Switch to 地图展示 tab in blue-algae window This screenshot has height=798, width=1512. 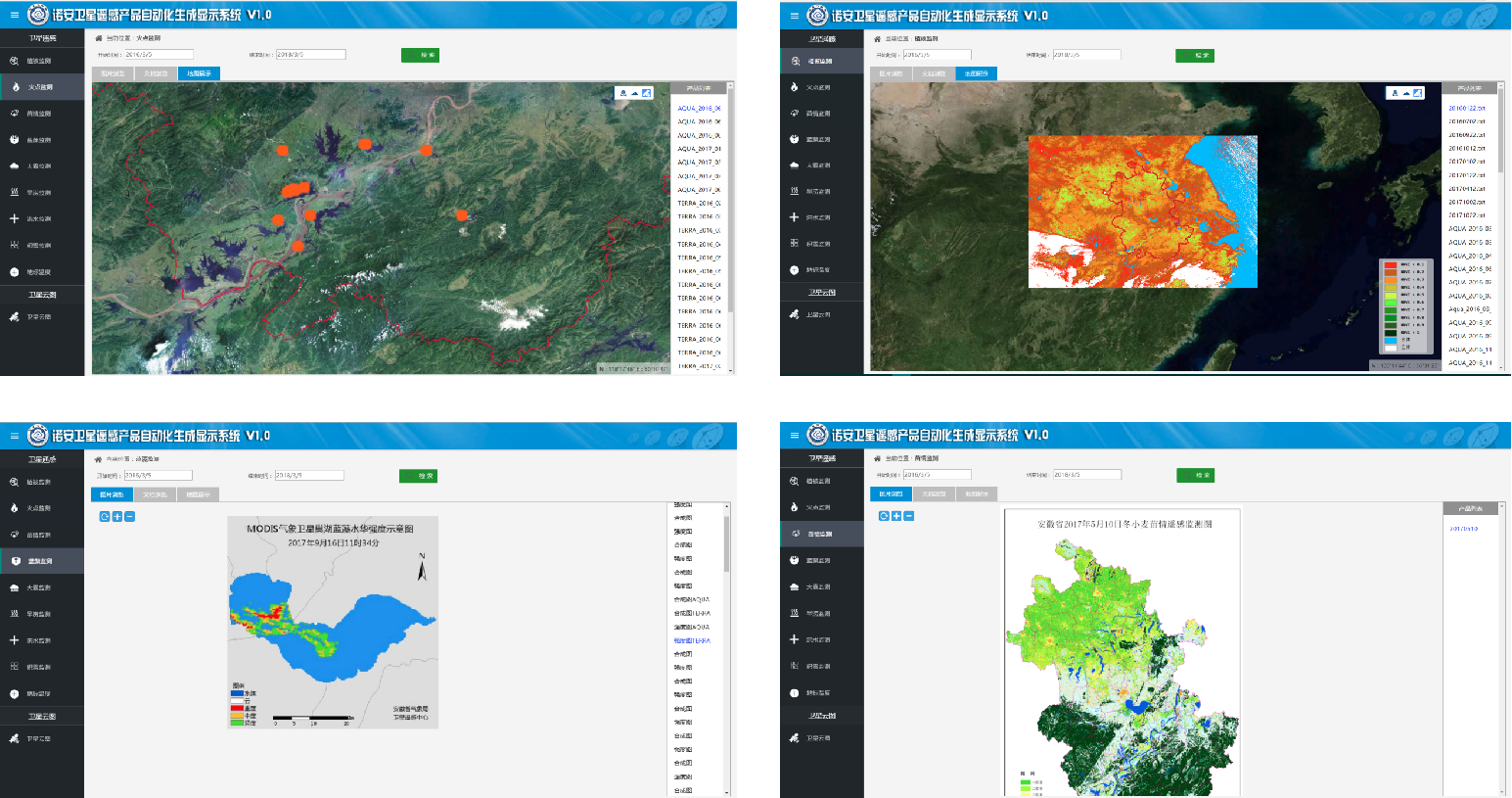198,494
